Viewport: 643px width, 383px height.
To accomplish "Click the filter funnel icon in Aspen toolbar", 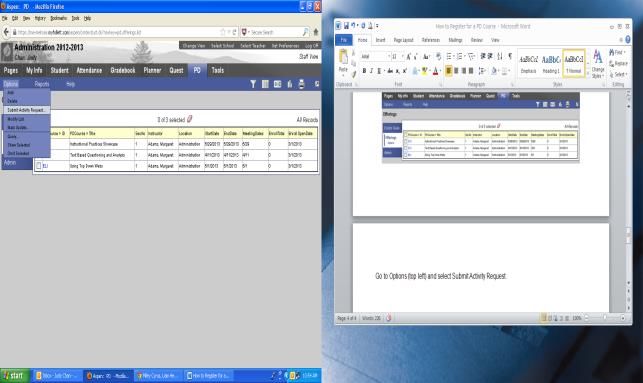I will click(x=253, y=84).
